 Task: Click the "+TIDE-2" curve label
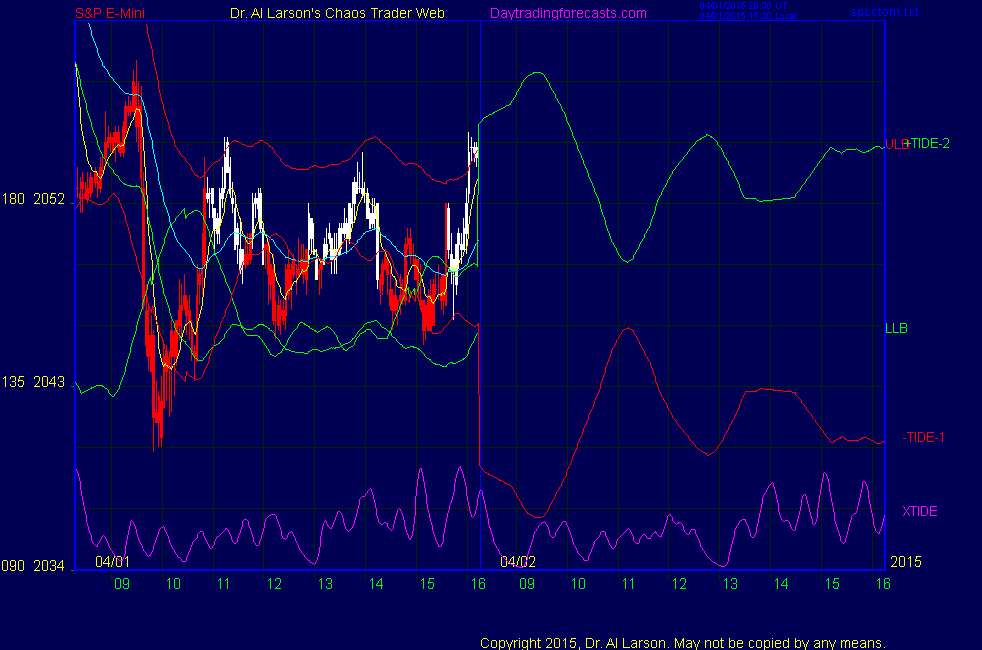point(928,143)
